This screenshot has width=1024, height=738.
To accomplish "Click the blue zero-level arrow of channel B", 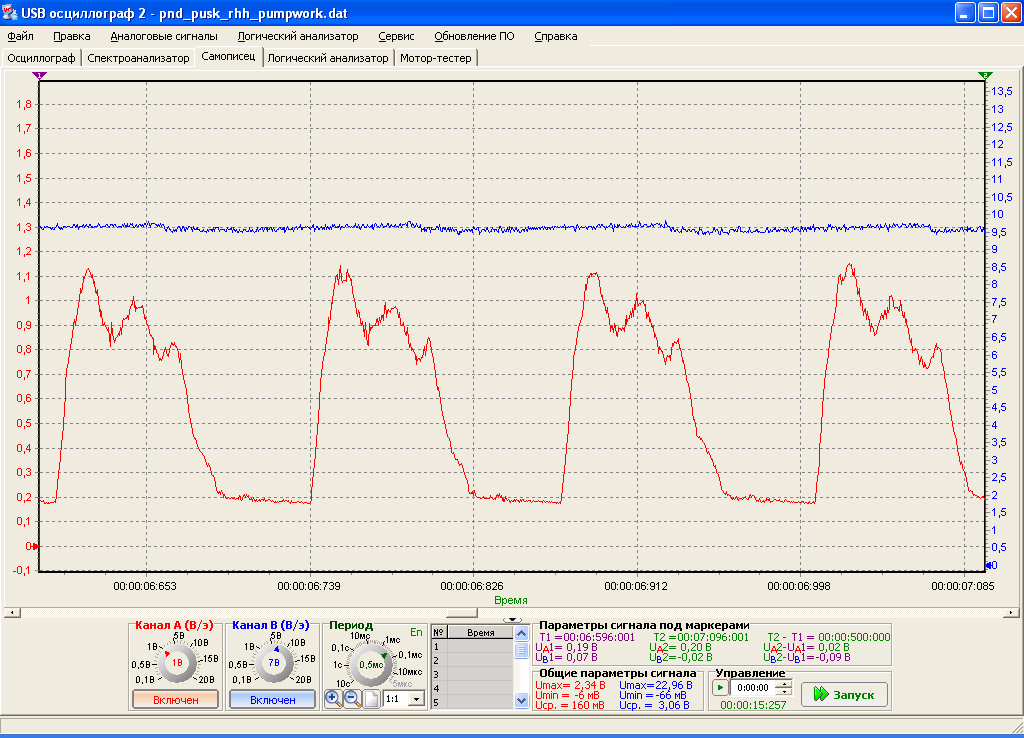I will click(989, 565).
